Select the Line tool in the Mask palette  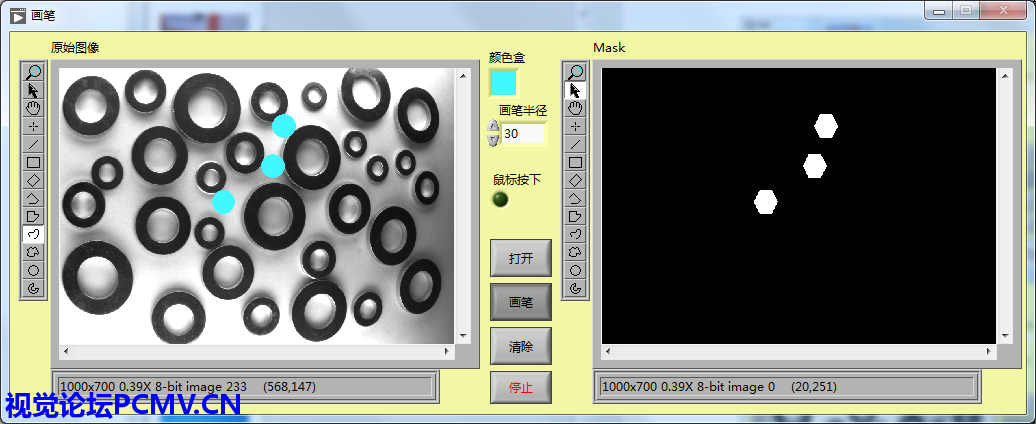point(575,144)
